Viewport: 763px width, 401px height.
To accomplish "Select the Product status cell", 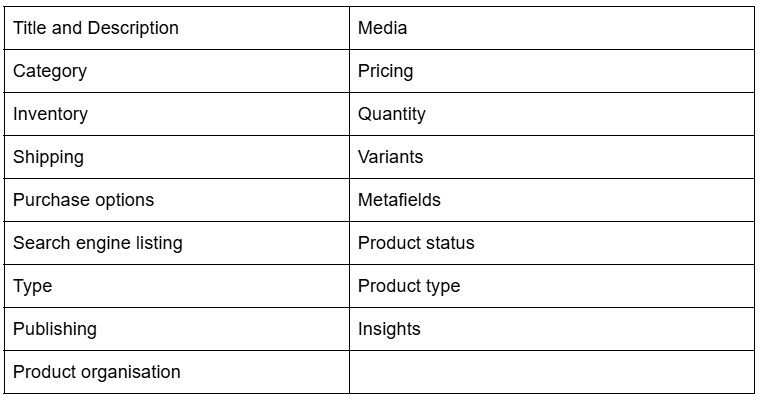I will point(552,243).
